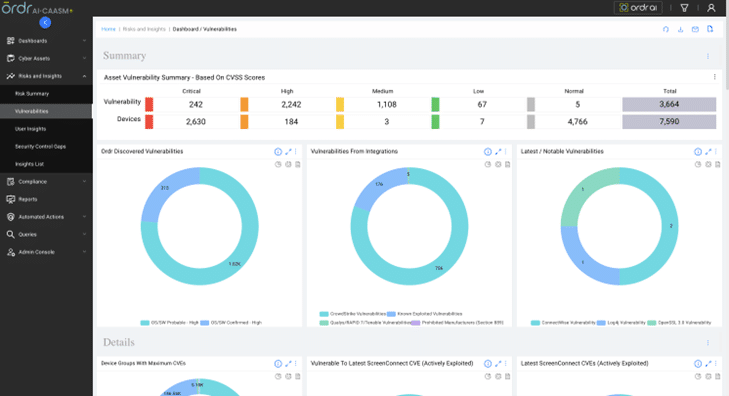The image size is (729, 396).
Task: Toggle Qualys/RAPID 7/Tenable legend entry
Action: click(365, 323)
